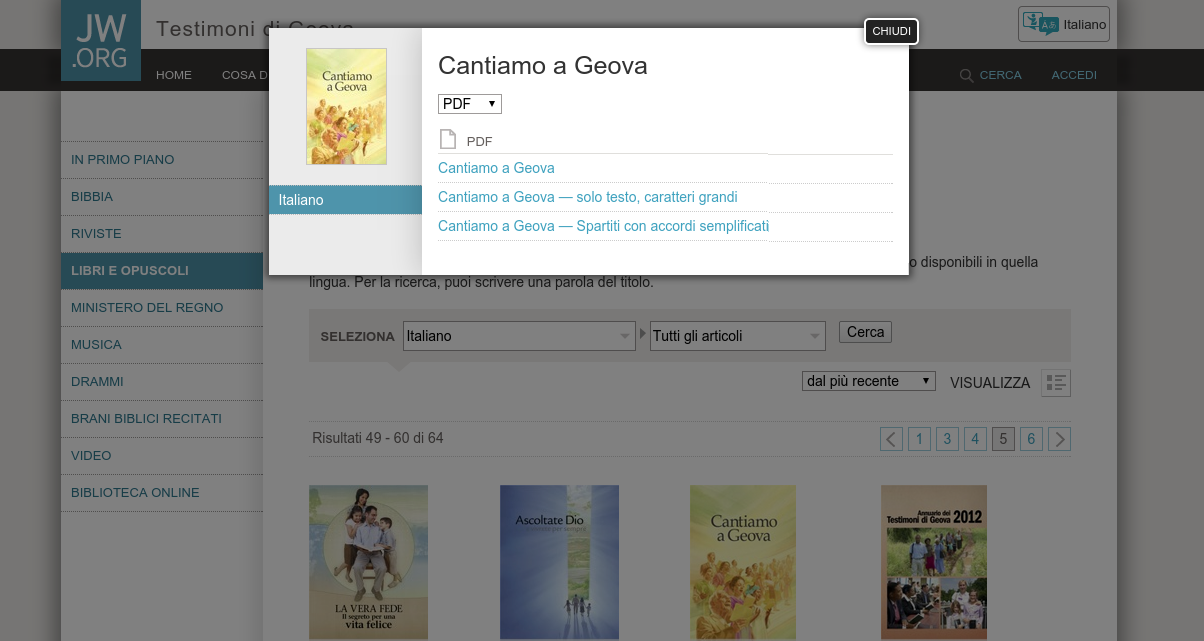Select LIBRI E OPUSCOLI sidebar item
This screenshot has width=1204, height=641.
[162, 270]
